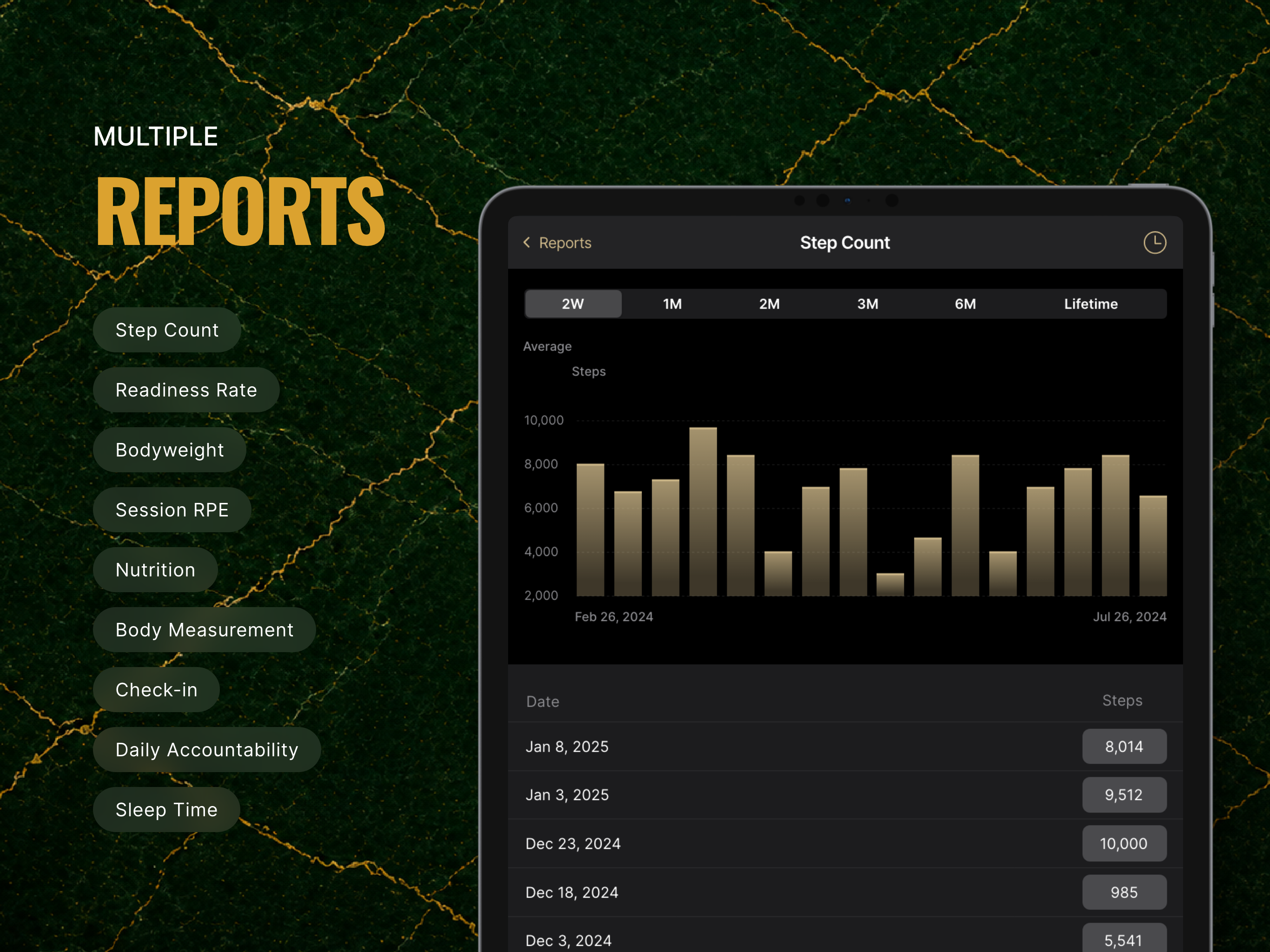Click the 2,000 y-axis label
Image resolution: width=1270 pixels, height=952 pixels.
[541, 595]
